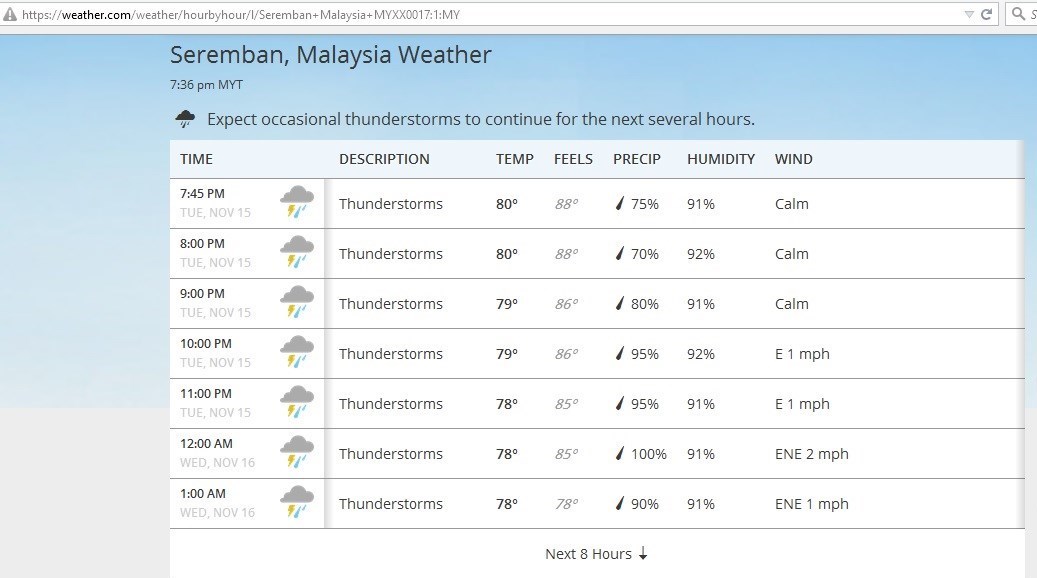Click the 12:00 AM thunderstorm cloud icon
The width and height of the screenshot is (1037, 578).
coord(297,452)
